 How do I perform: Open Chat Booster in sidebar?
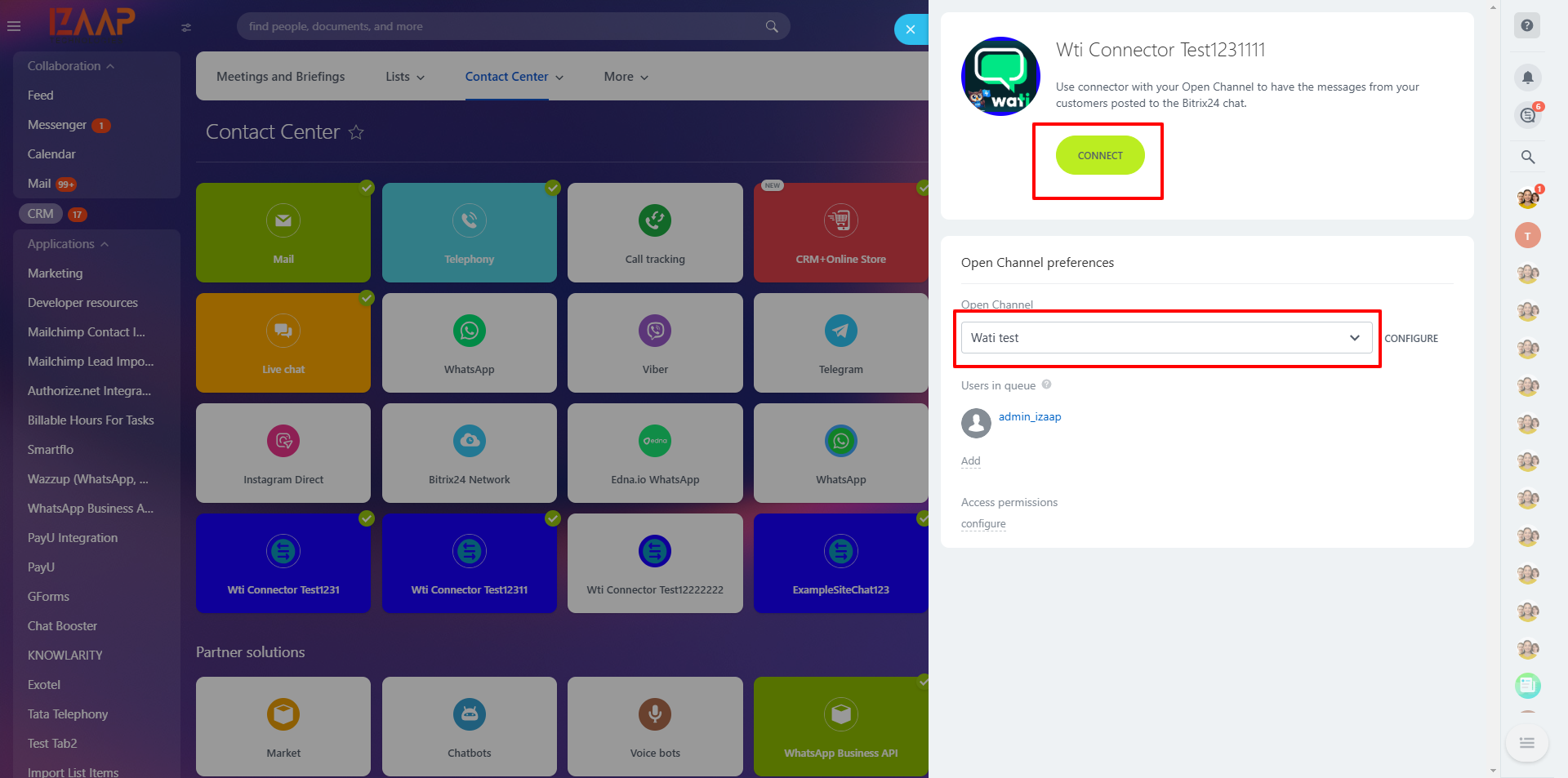(x=62, y=626)
